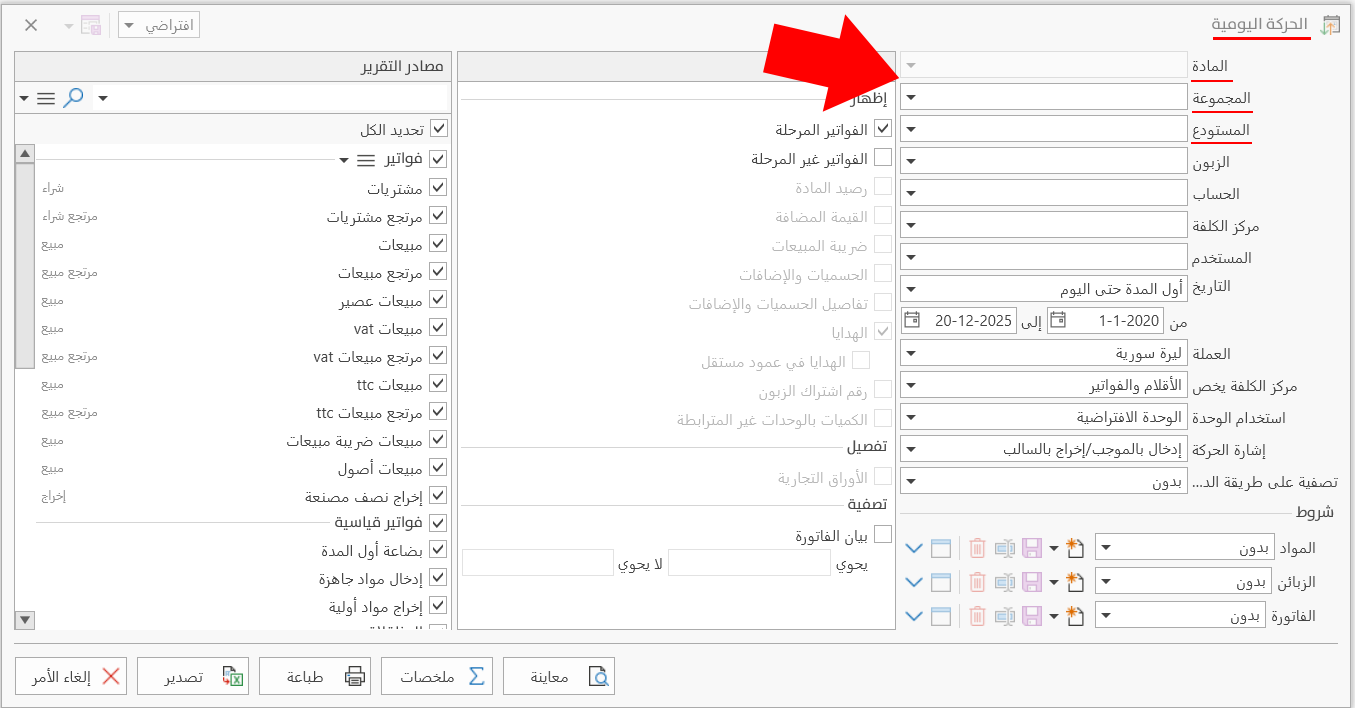1355x708 pixels.
Task: Open search in the مصادر التقرير panel
Action: click(71, 98)
